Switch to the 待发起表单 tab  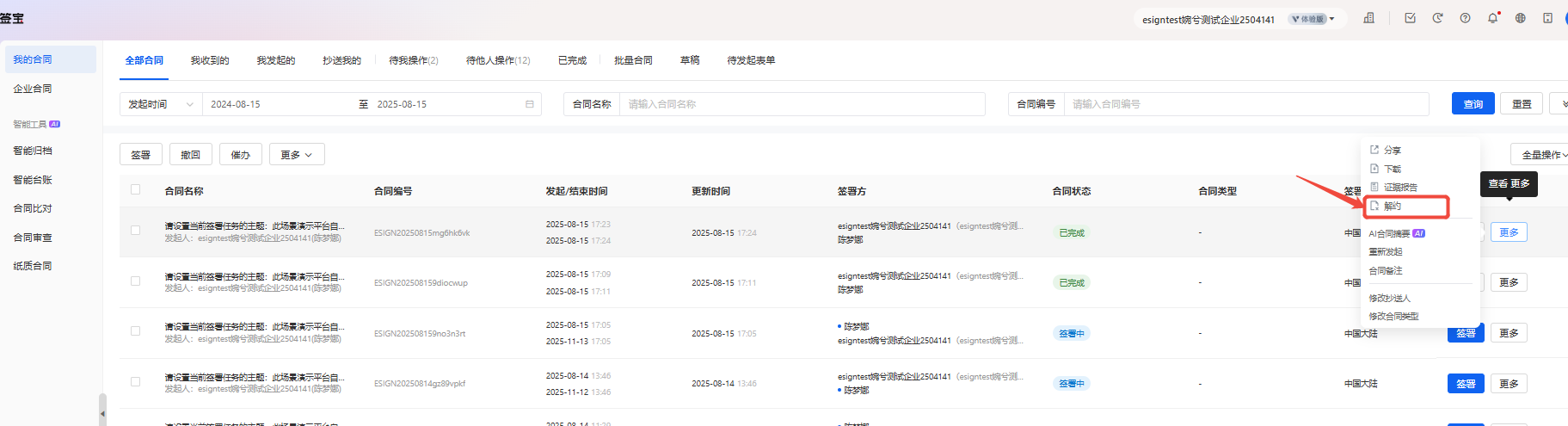751,60
